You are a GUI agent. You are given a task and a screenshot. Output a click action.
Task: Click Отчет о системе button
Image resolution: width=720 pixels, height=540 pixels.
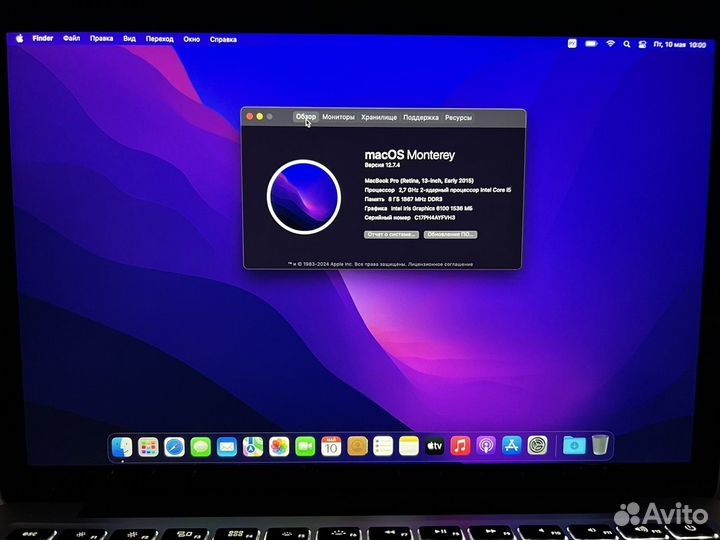[391, 234]
